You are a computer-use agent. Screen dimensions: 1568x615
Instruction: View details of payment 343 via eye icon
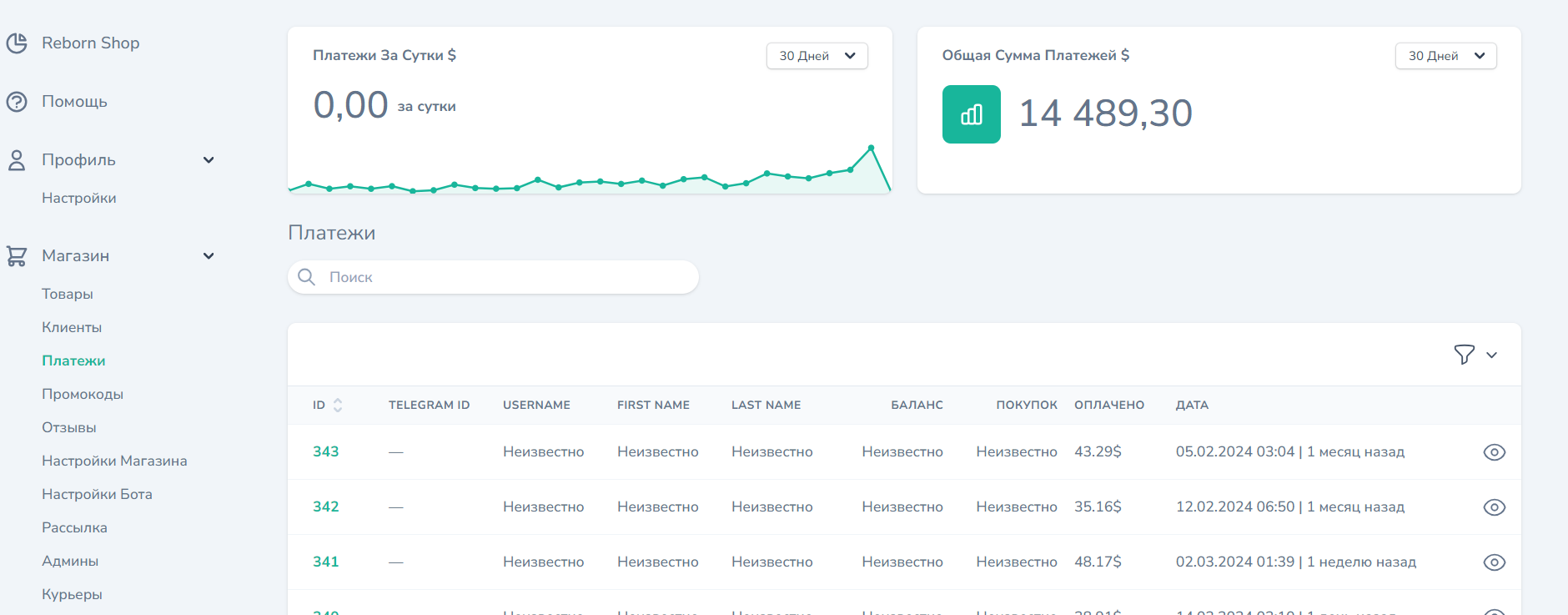coord(1495,452)
